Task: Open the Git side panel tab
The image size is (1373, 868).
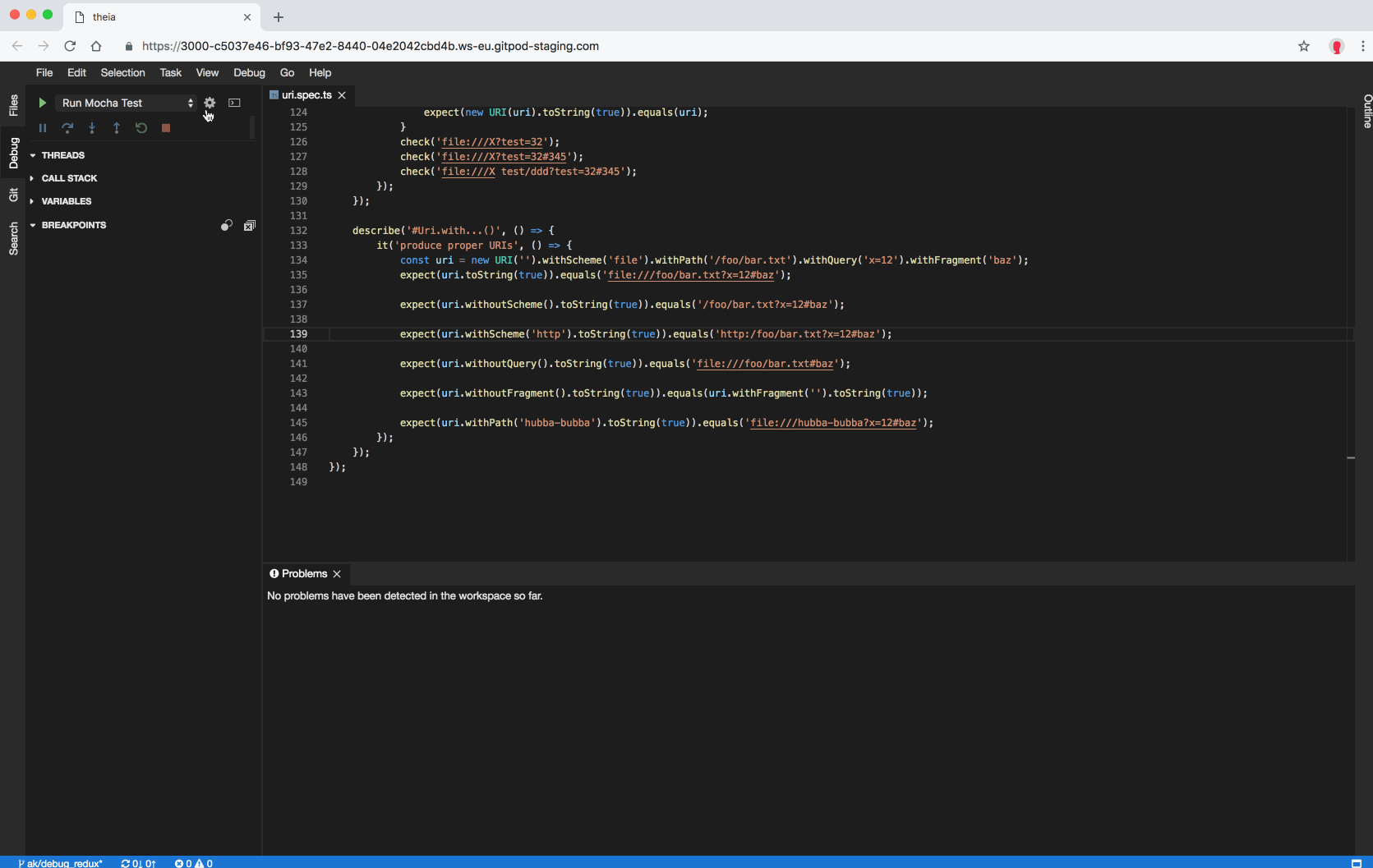Action: (13, 195)
